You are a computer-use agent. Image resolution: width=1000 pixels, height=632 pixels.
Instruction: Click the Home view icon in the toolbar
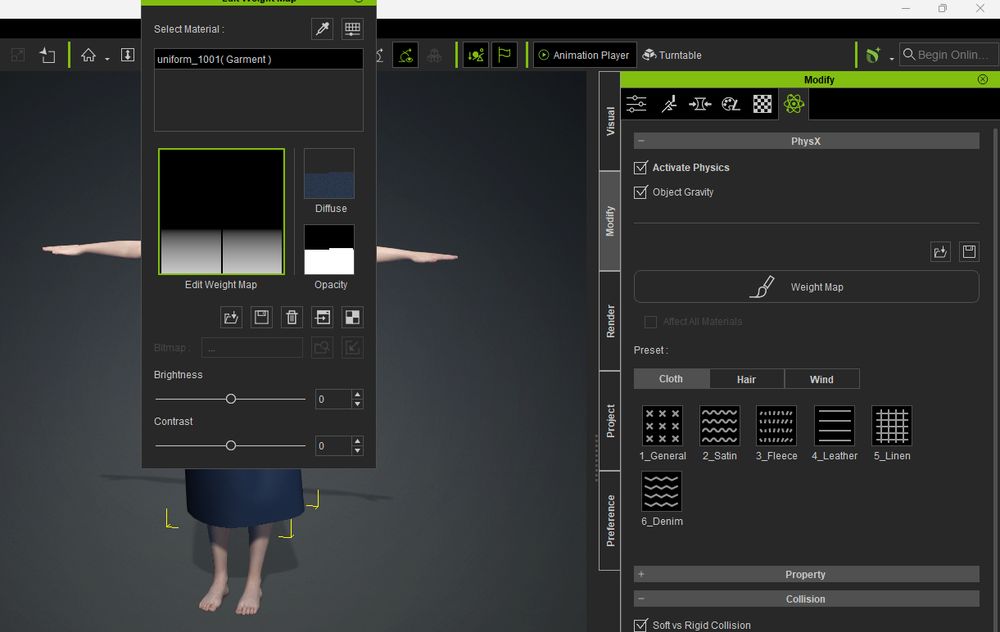pos(88,55)
